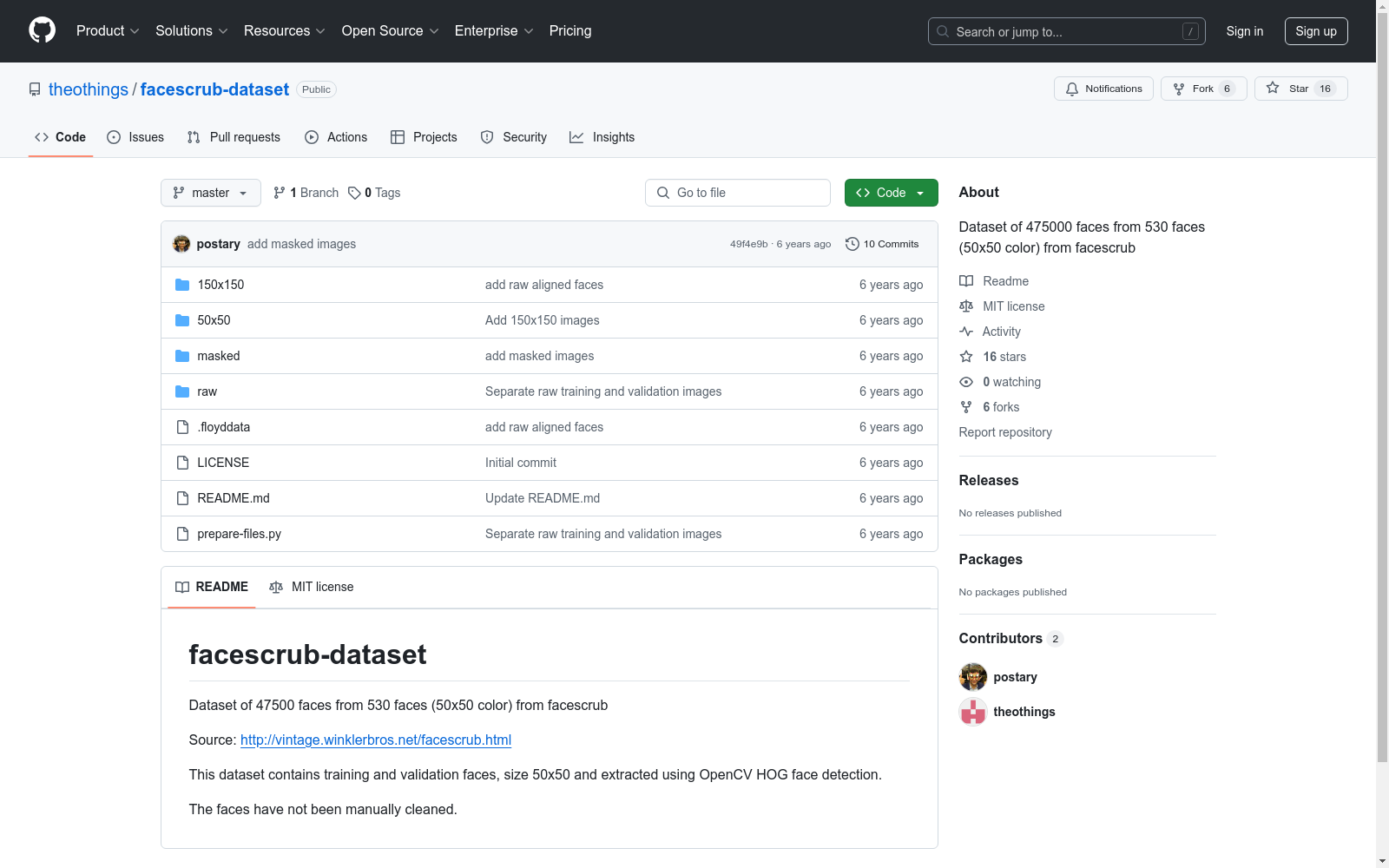Click the .floyddata file icon
Image resolution: width=1389 pixels, height=868 pixels.
click(182, 427)
